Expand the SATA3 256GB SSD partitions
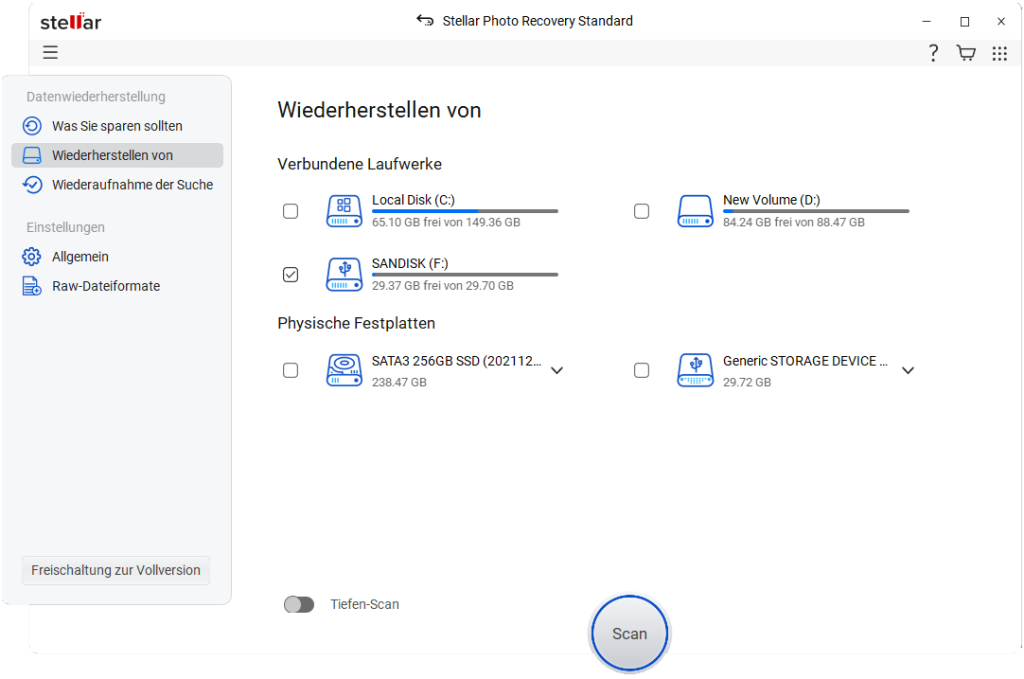Viewport: 1024px width, 679px height. pos(557,370)
